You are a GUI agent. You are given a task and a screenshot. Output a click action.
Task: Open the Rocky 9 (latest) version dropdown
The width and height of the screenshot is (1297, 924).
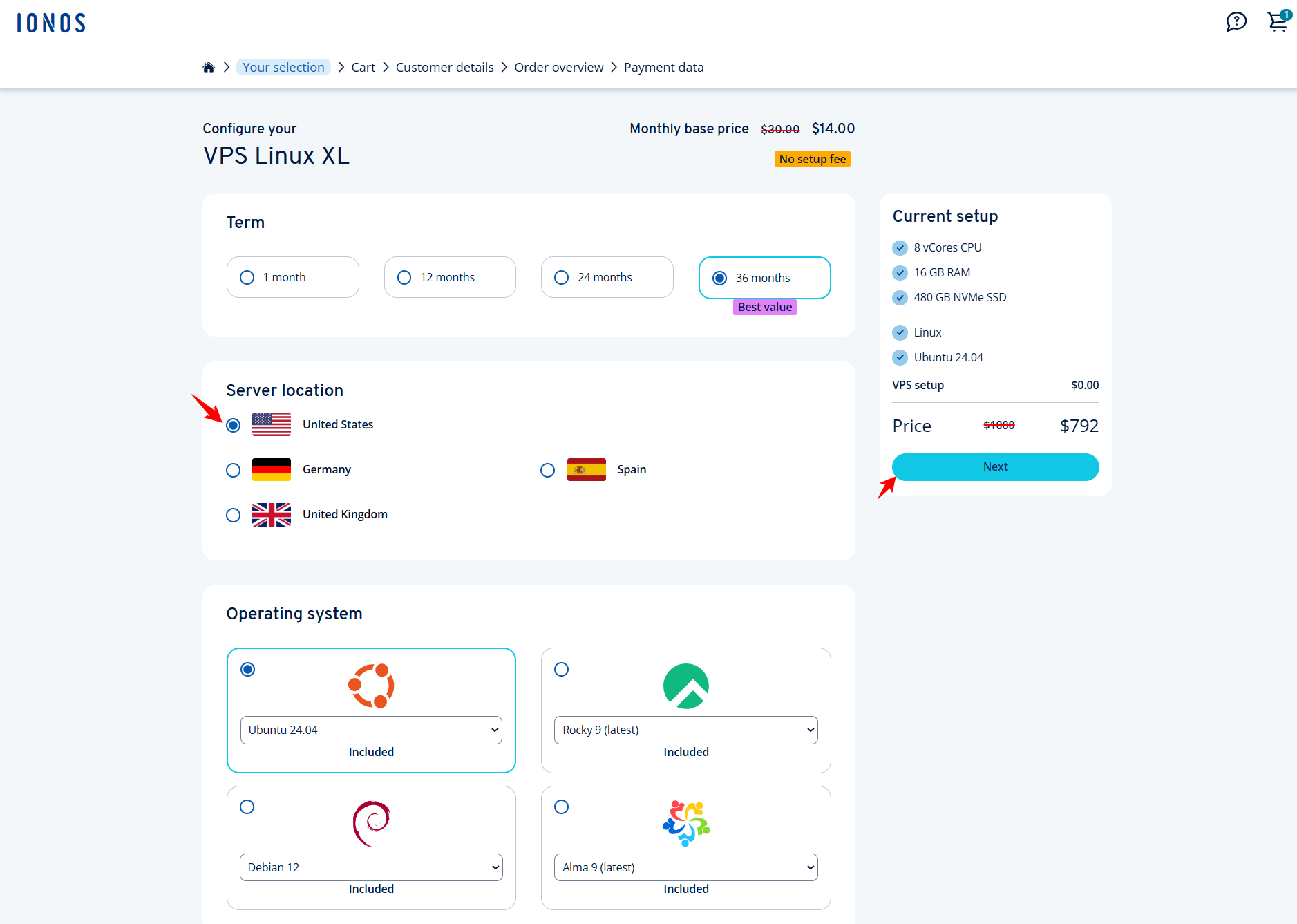pyautogui.click(x=686, y=730)
